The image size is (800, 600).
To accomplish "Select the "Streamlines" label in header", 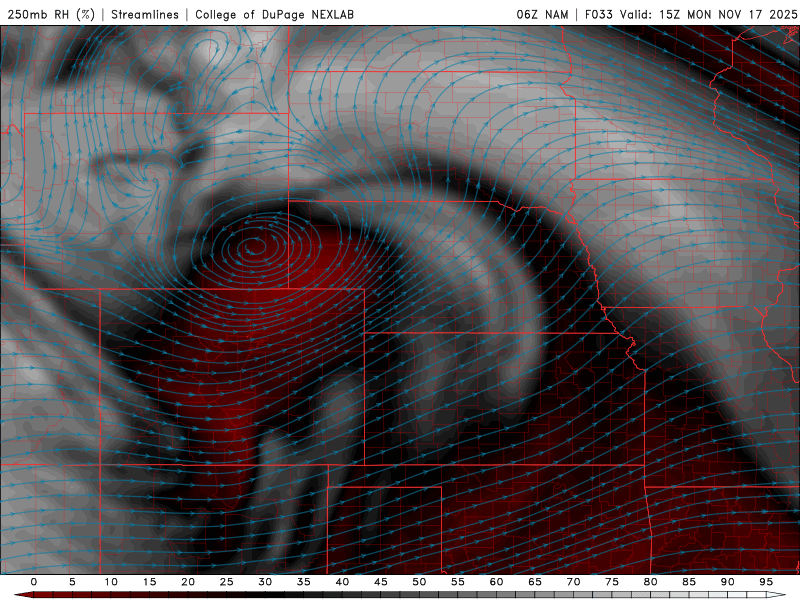I will coord(145,14).
